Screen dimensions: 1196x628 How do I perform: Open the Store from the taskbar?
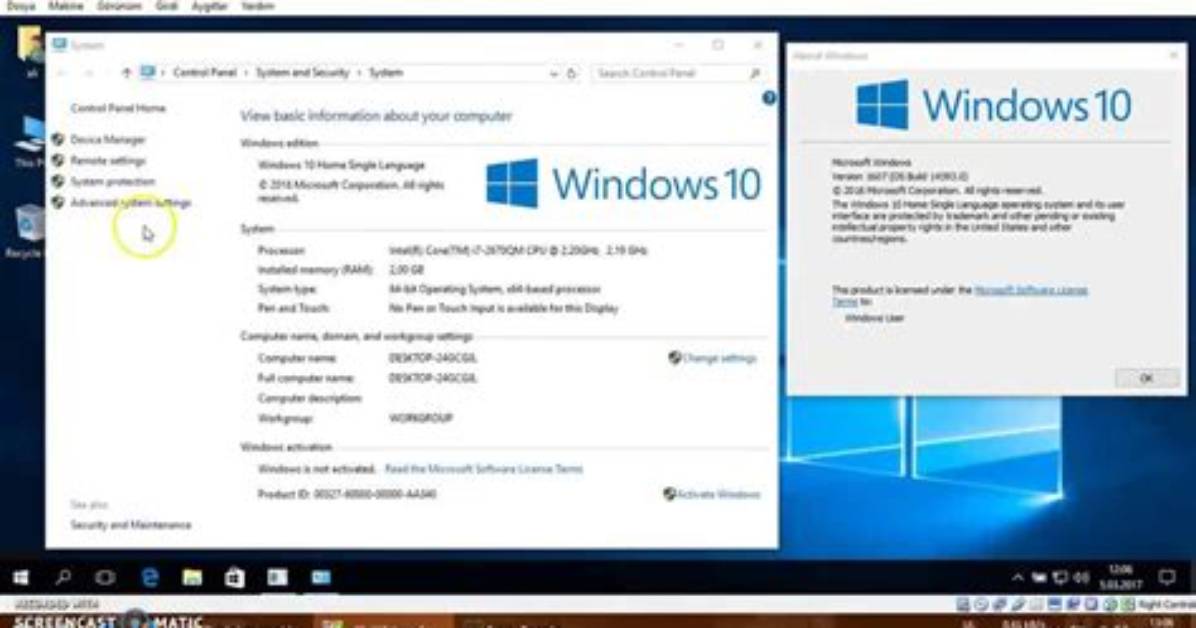(x=235, y=578)
